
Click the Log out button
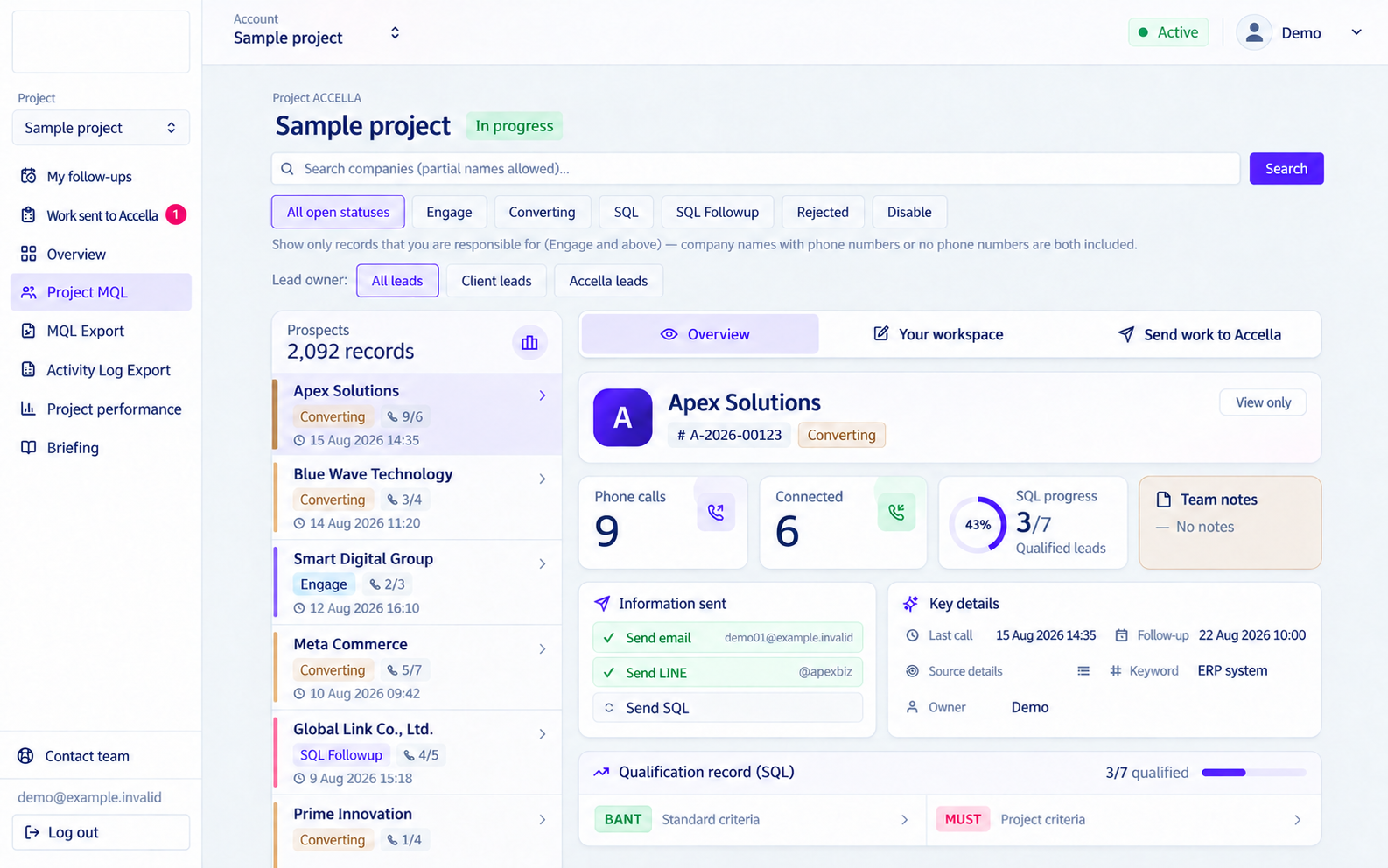pyautogui.click(x=101, y=832)
